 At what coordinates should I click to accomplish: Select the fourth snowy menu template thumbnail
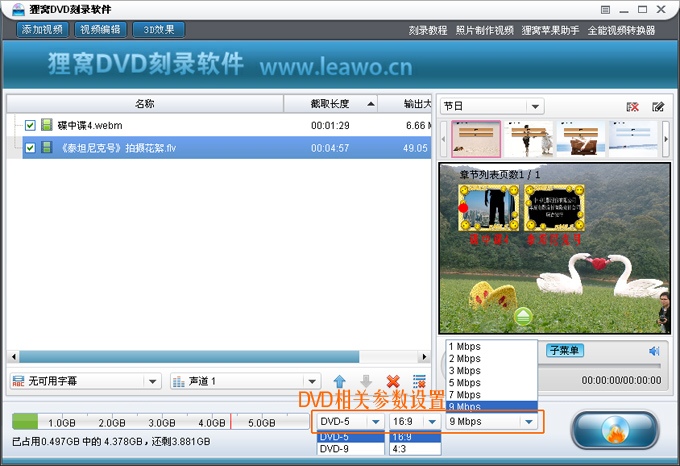(633, 139)
